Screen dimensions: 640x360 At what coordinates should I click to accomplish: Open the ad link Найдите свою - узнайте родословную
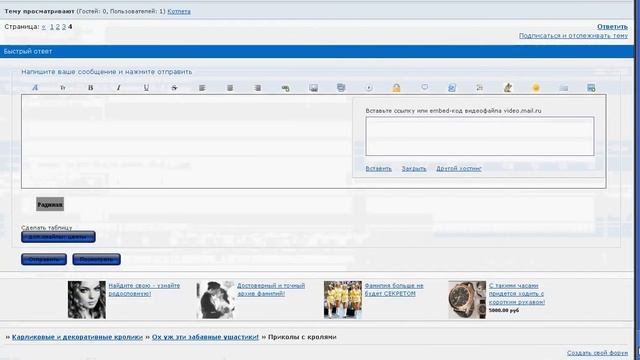144,289
